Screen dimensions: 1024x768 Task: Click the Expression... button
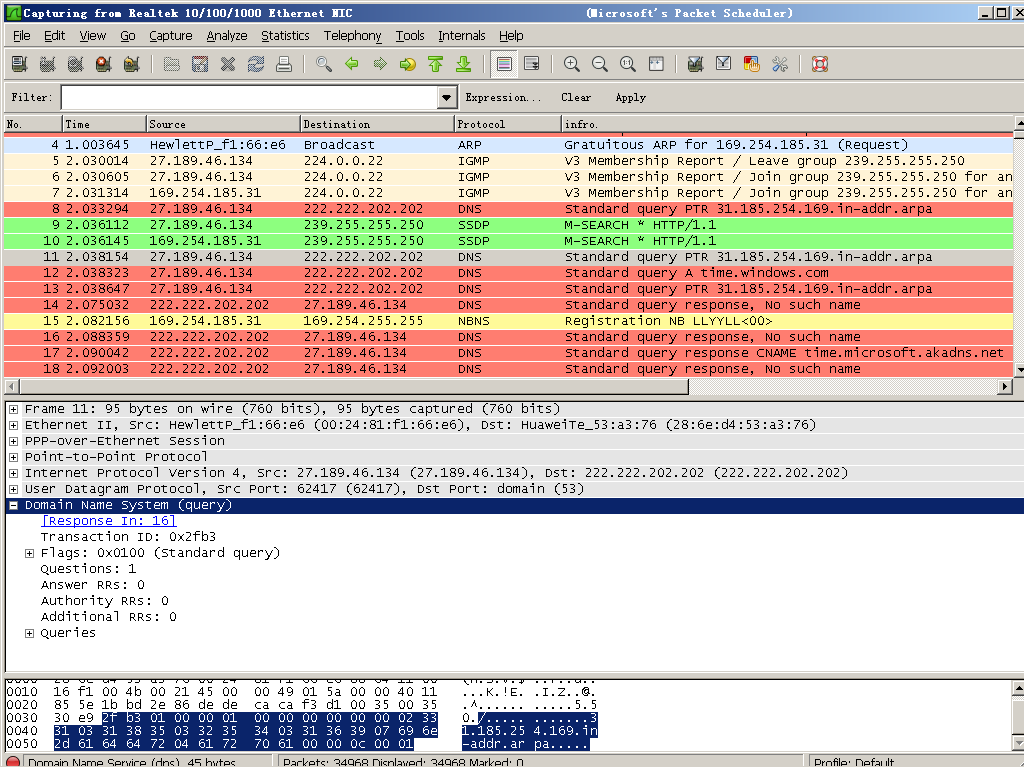click(x=503, y=98)
